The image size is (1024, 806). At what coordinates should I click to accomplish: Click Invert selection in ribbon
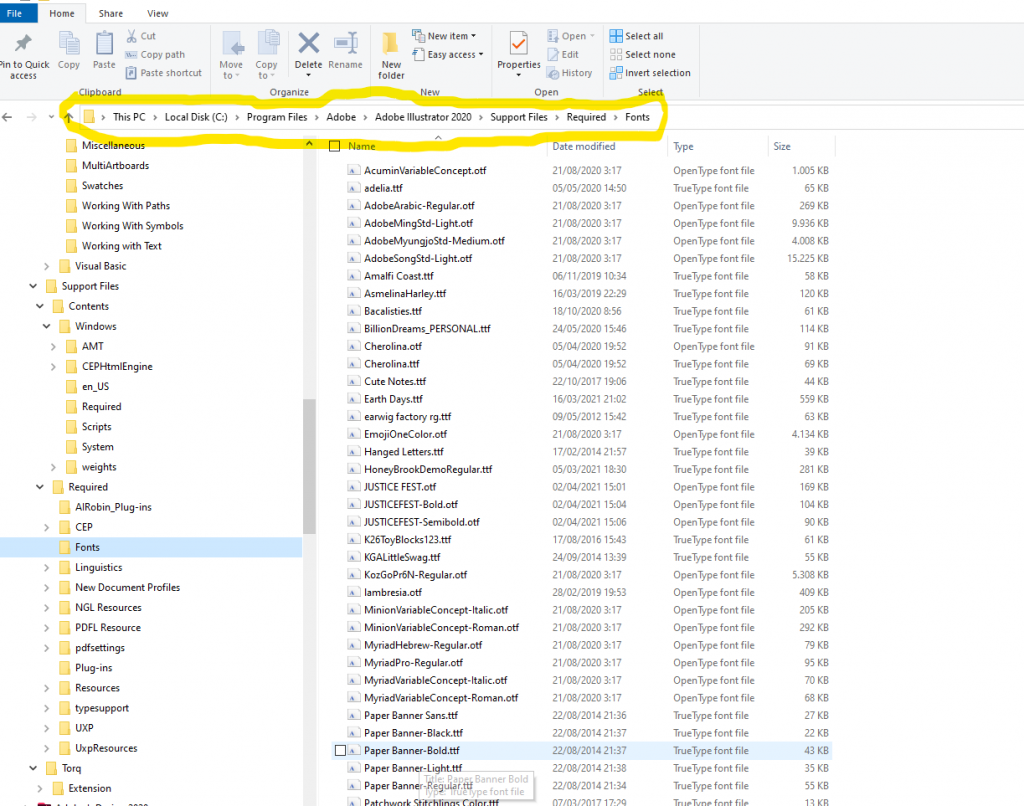click(x=656, y=73)
